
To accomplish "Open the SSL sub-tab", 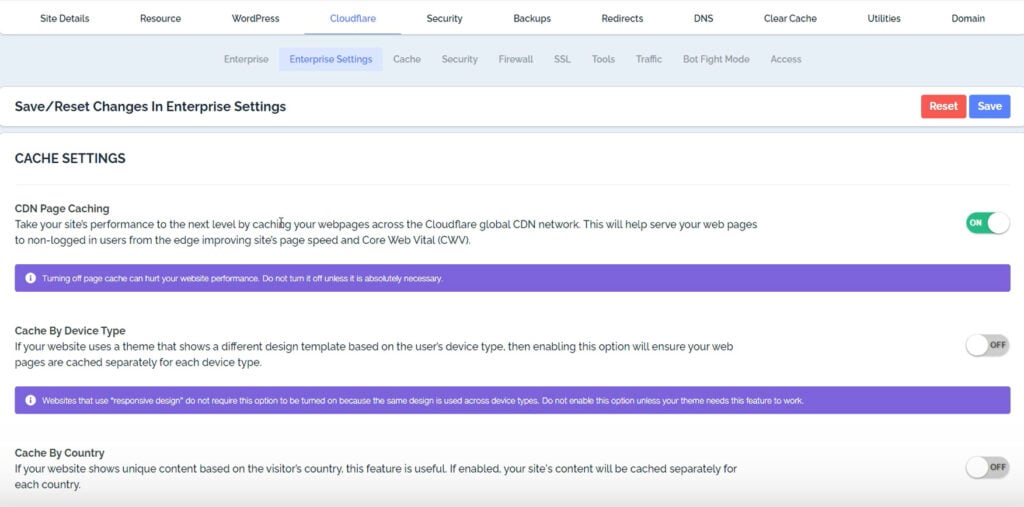I will [562, 59].
